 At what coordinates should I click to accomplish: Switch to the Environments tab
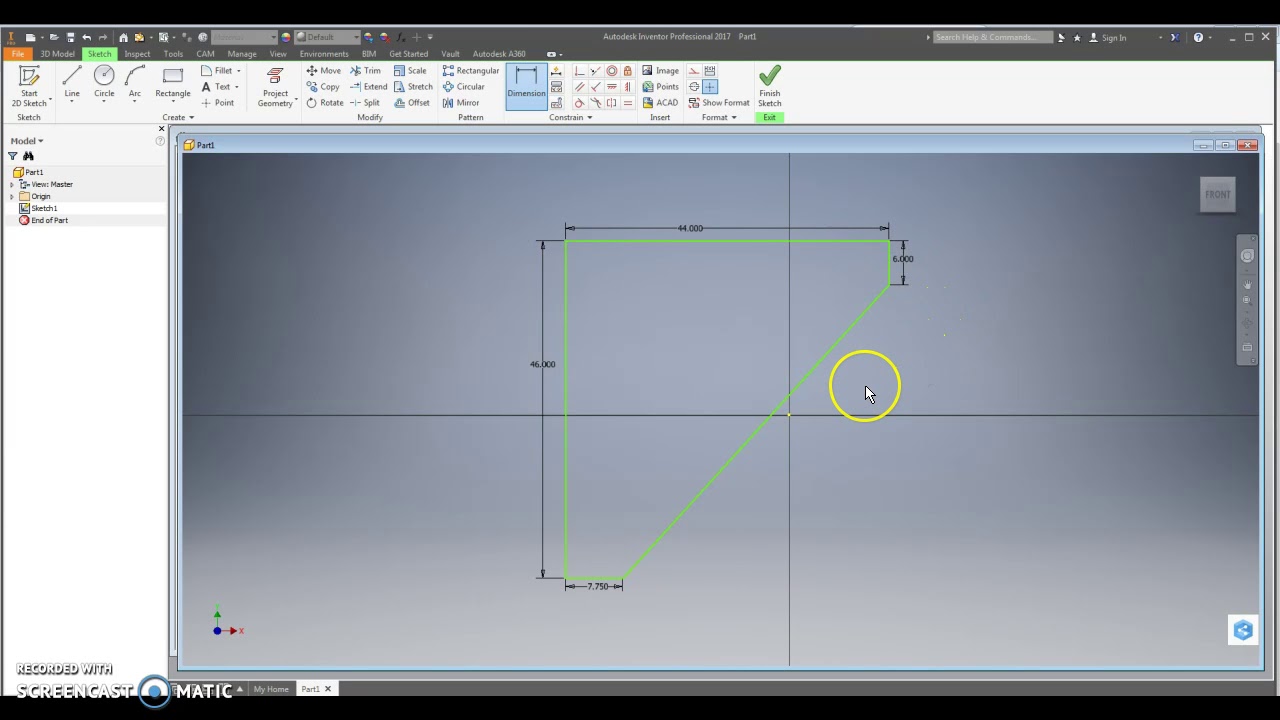pyautogui.click(x=324, y=54)
